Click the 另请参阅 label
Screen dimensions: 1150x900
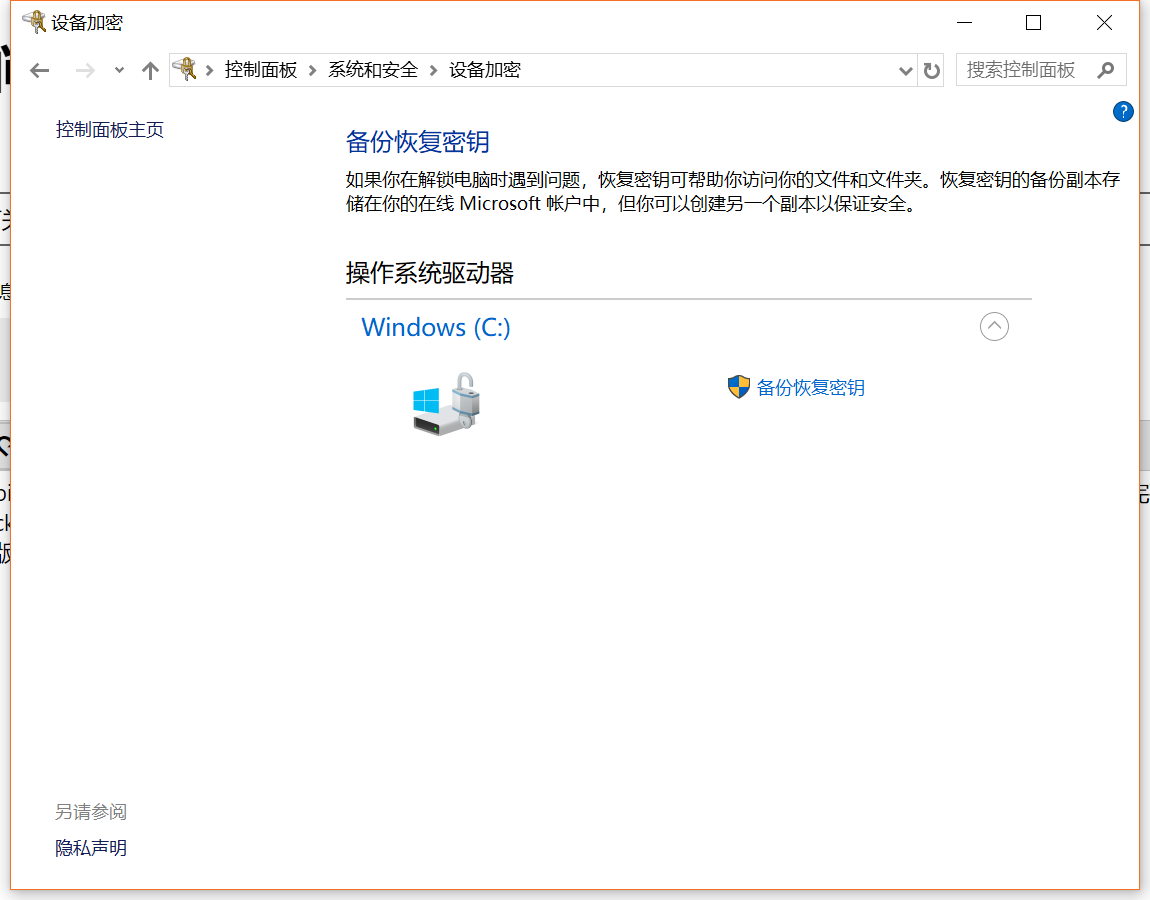tap(91, 812)
